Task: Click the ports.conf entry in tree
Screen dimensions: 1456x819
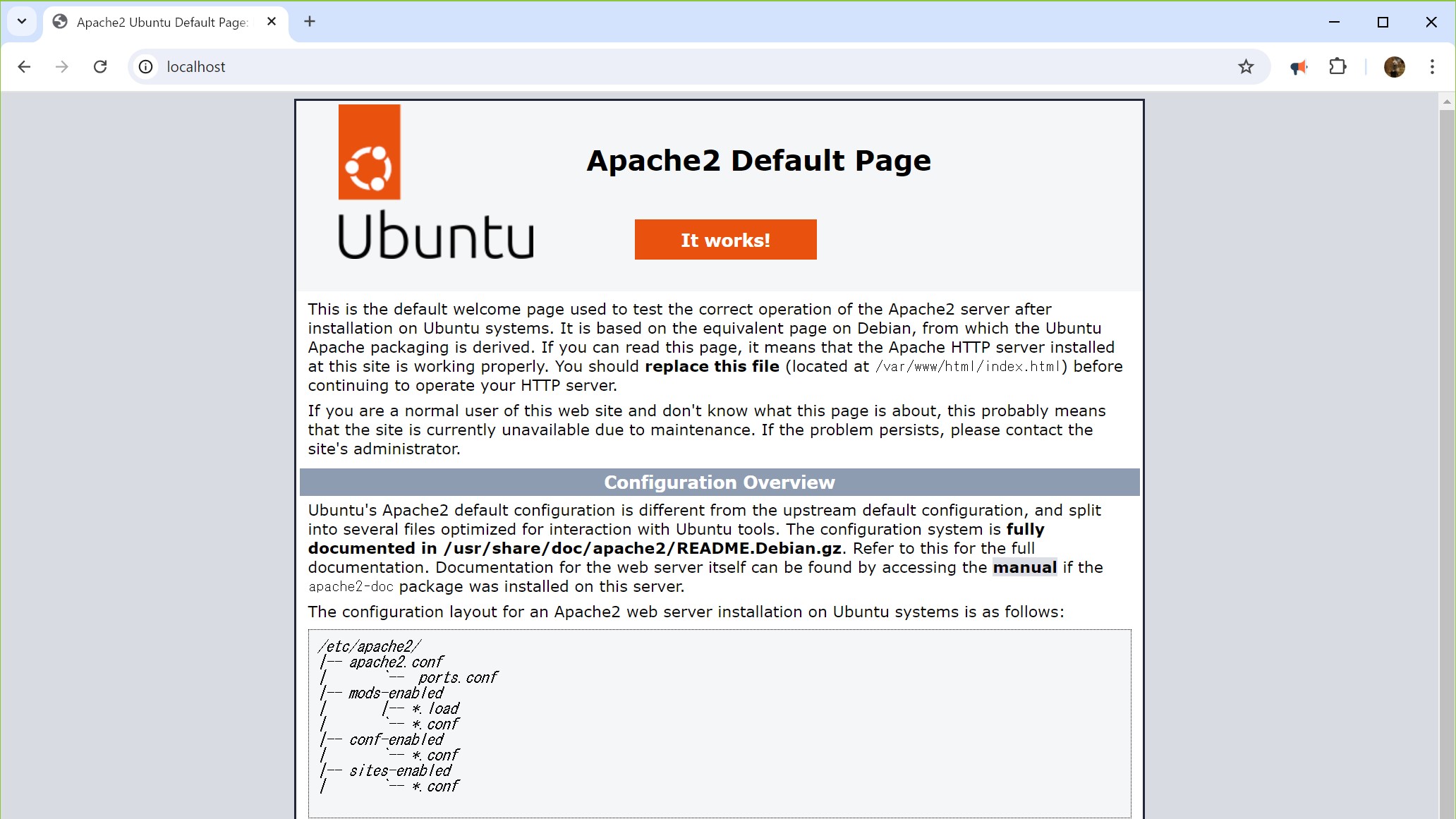Action: tap(458, 677)
